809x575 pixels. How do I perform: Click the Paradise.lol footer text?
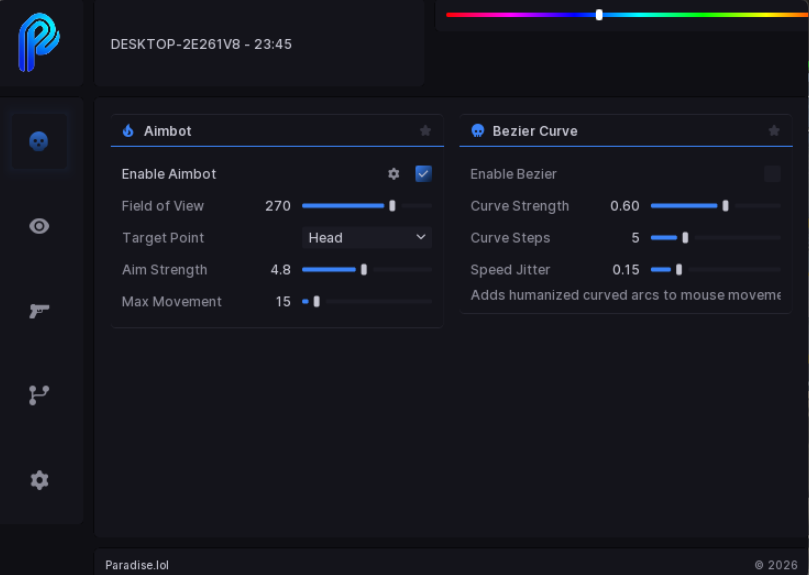[x=137, y=565]
